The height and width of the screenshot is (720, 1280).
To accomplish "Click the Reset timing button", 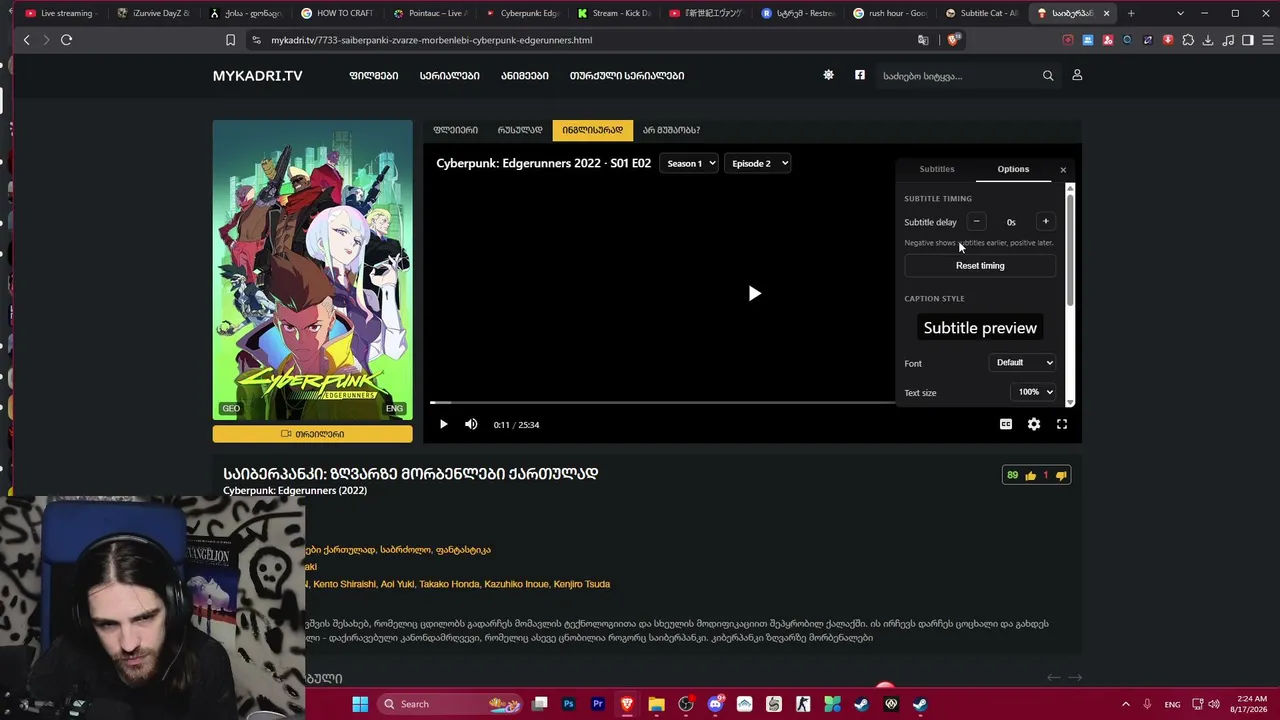I will (x=980, y=266).
